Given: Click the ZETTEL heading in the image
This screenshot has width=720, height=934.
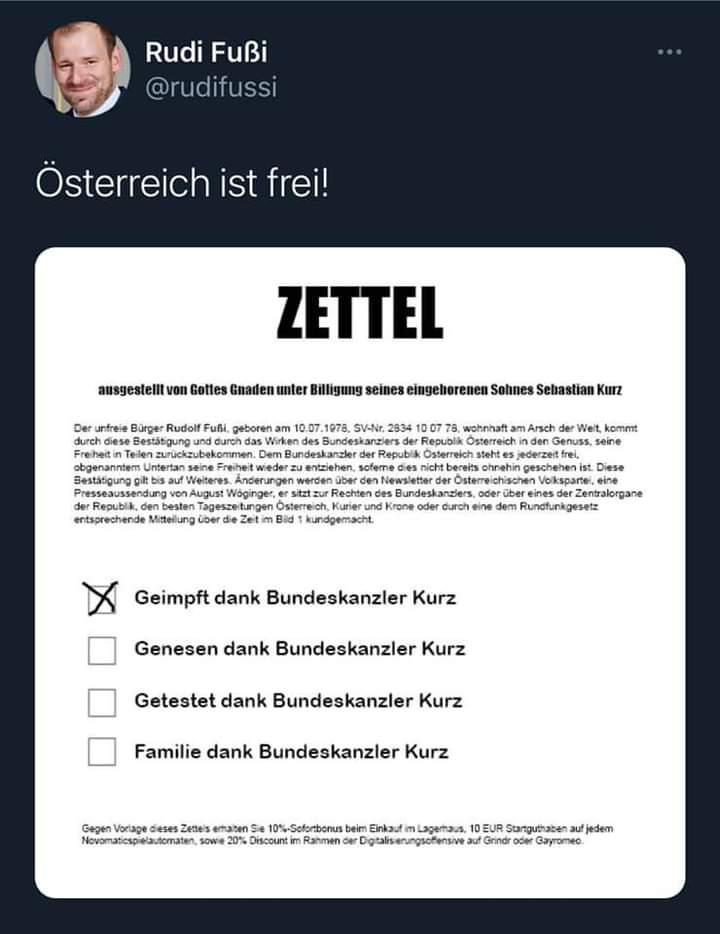Looking at the screenshot, I should (x=360, y=313).
